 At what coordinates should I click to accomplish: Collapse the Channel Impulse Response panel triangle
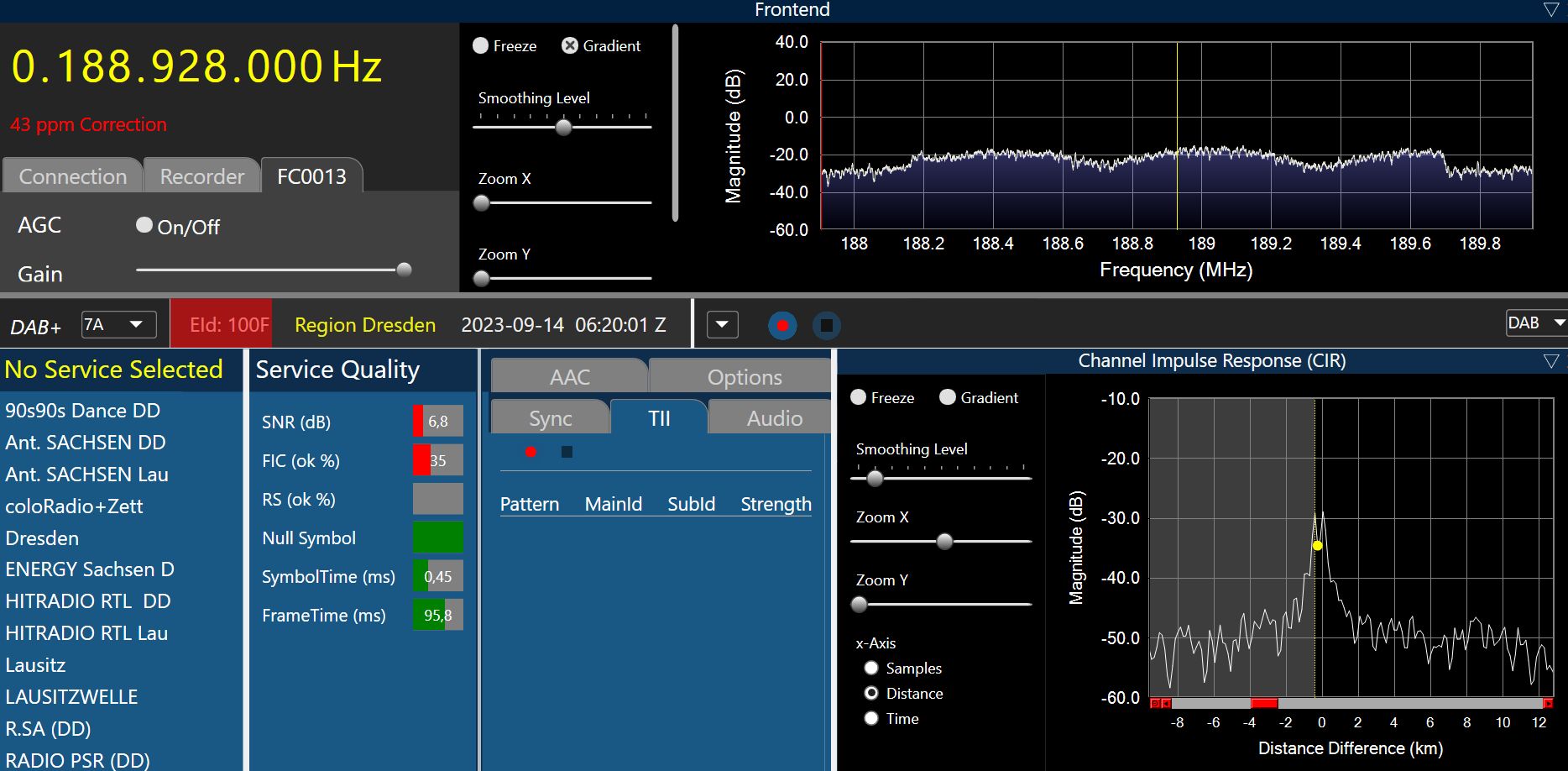1551,361
